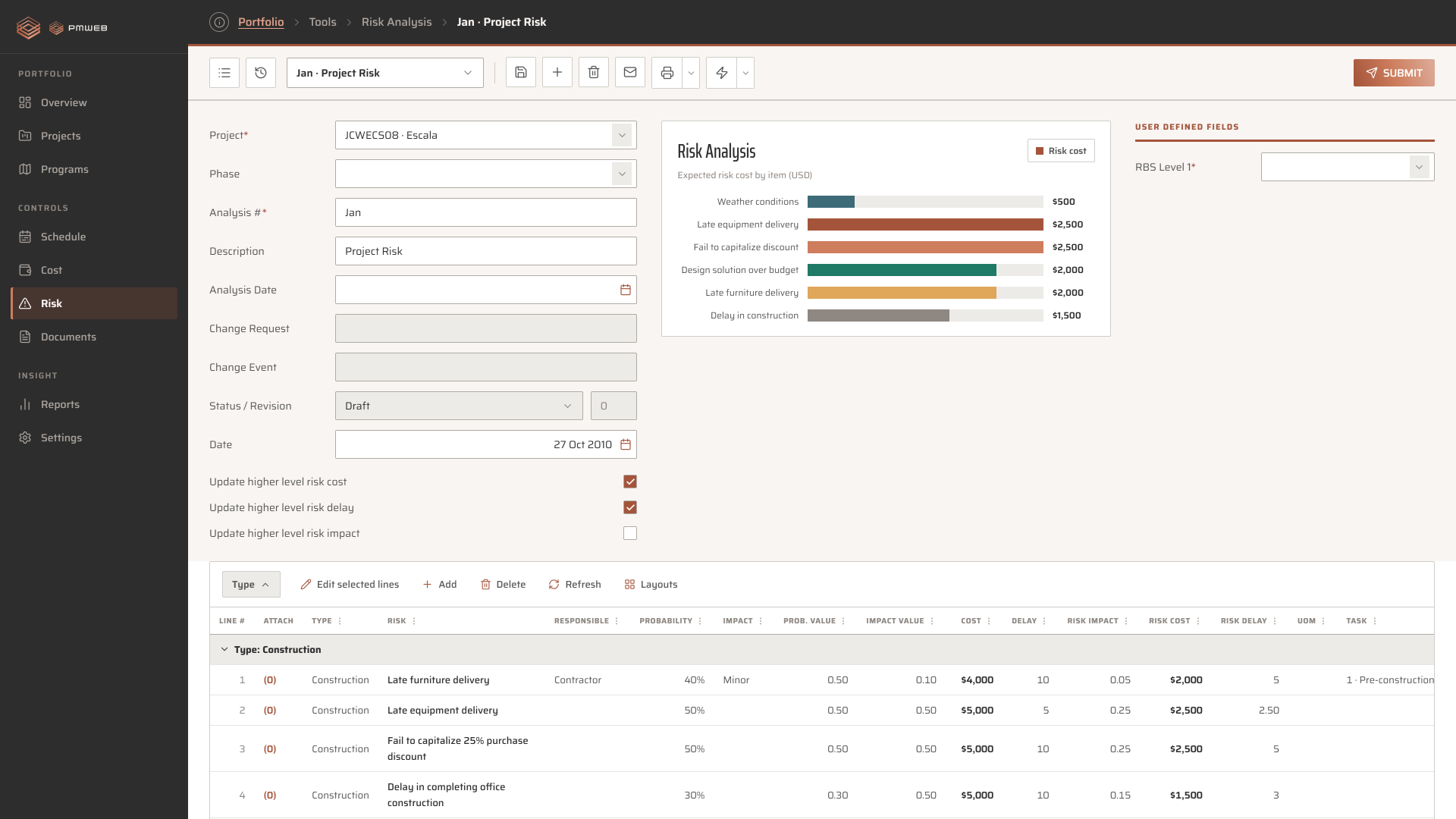Expand the print options arrow
This screenshot has width=1456, height=819.
tap(691, 73)
